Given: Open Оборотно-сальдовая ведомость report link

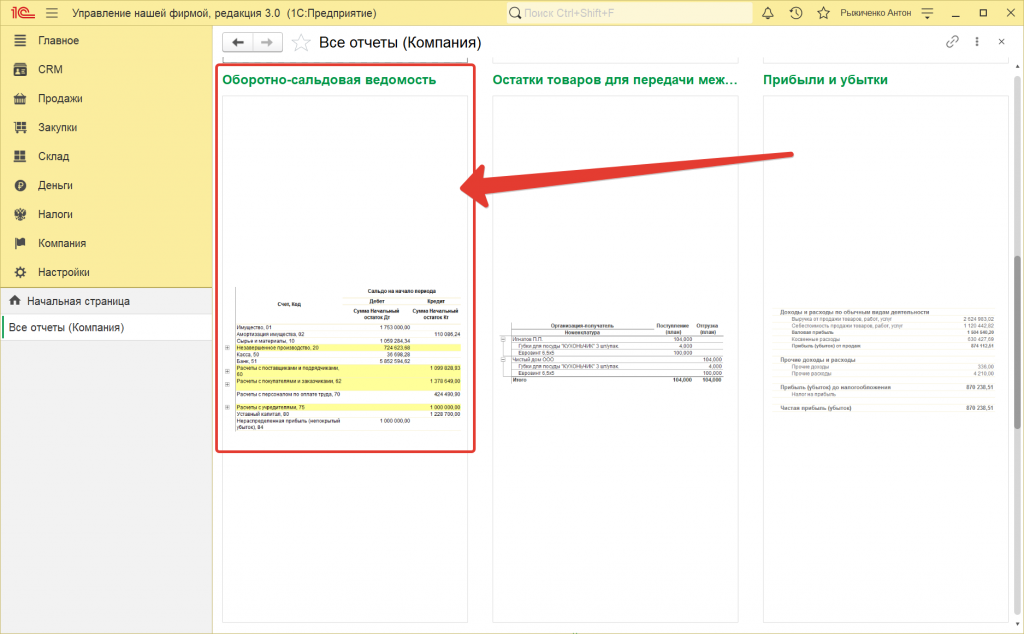Looking at the screenshot, I should pos(329,80).
